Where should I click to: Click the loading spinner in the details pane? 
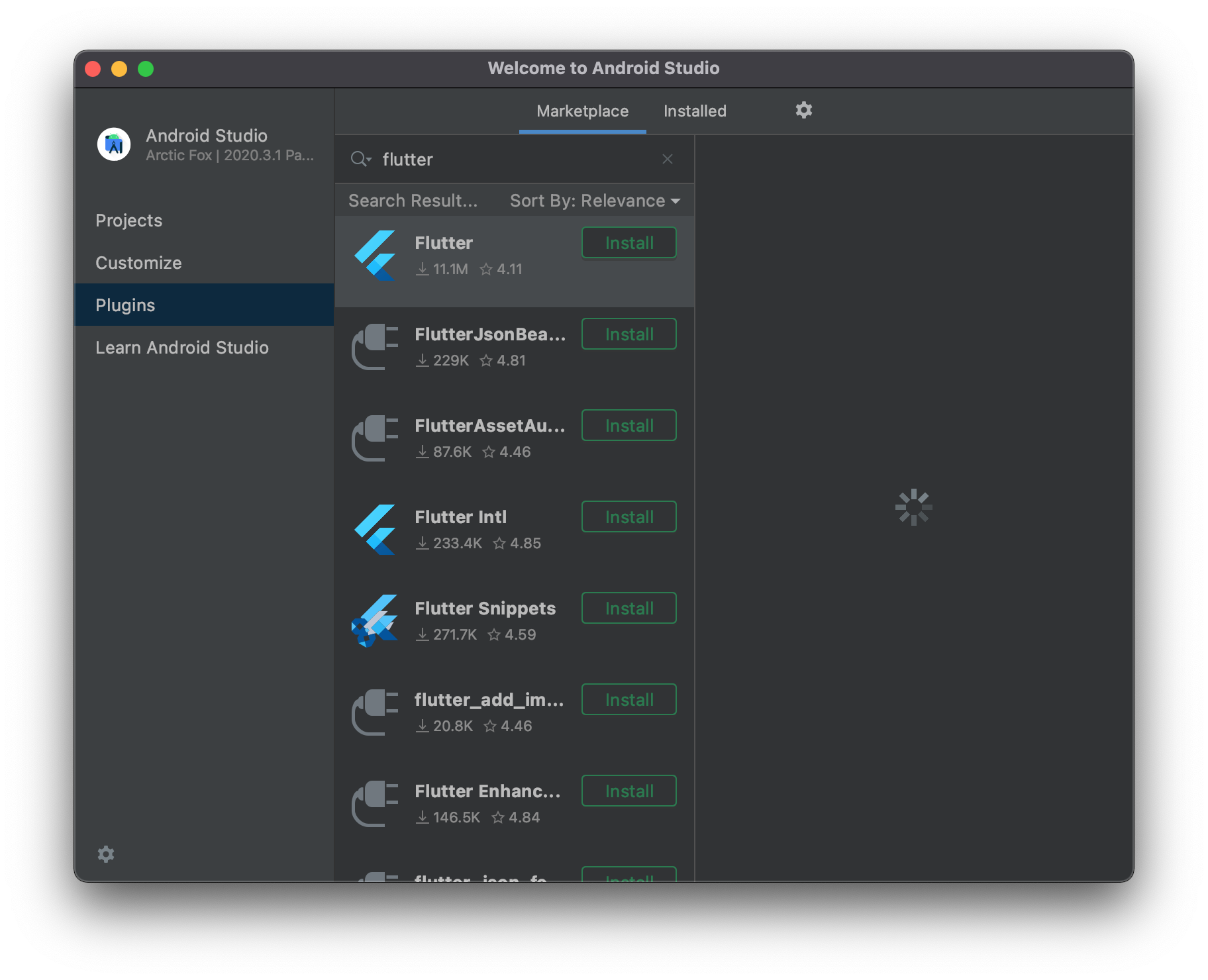(x=914, y=507)
